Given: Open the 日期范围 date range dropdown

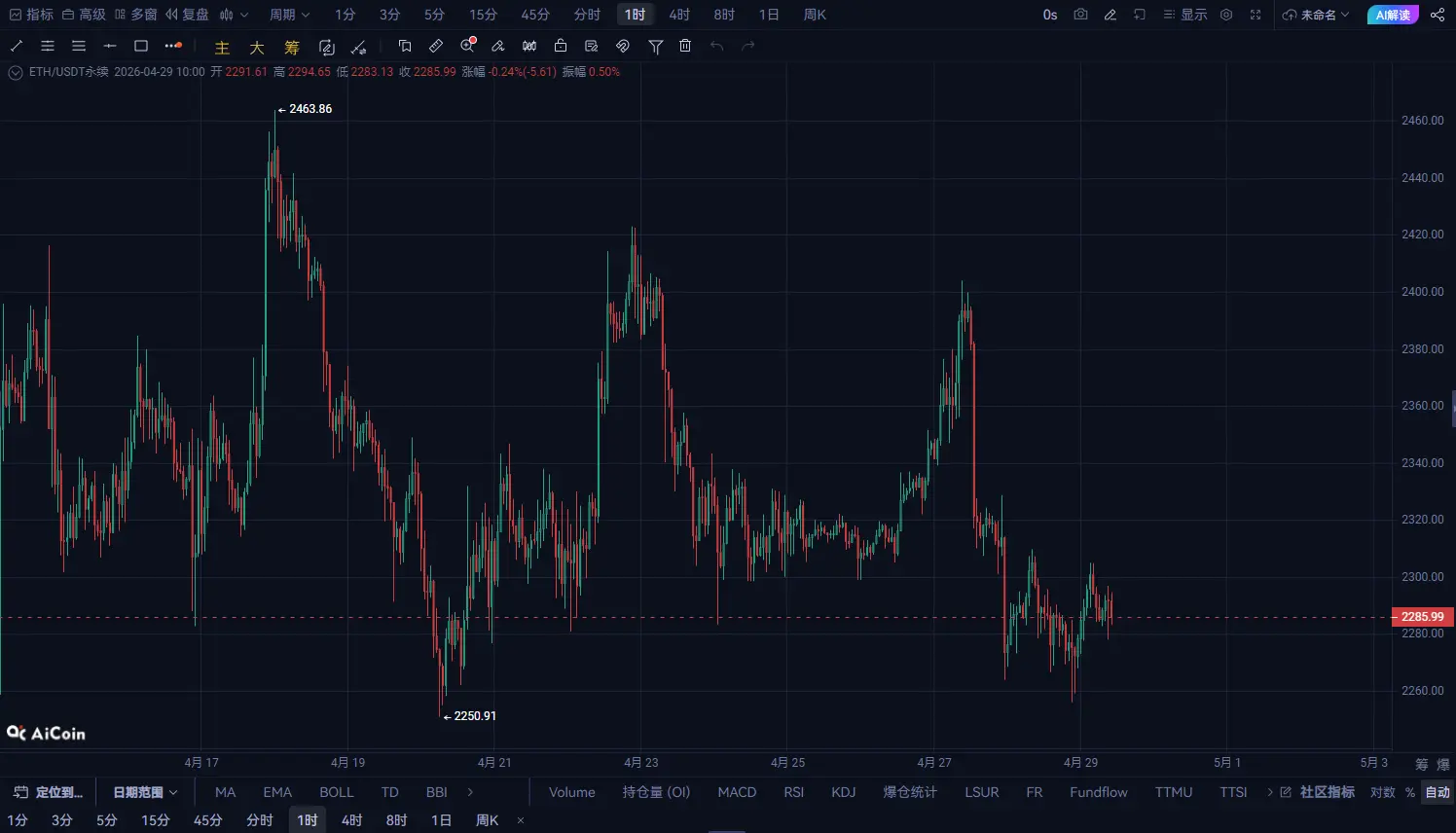Looking at the screenshot, I should point(145,792).
